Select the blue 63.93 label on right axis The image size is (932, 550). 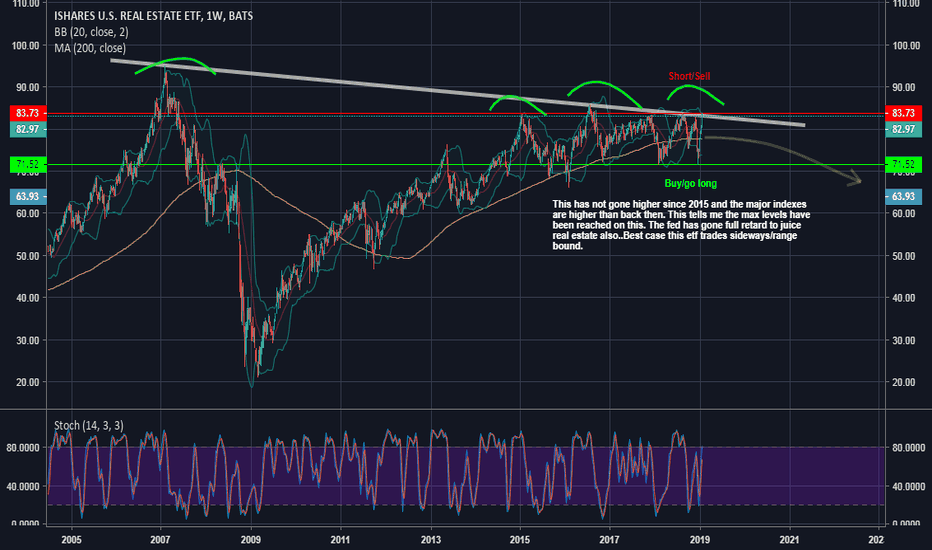[903, 196]
